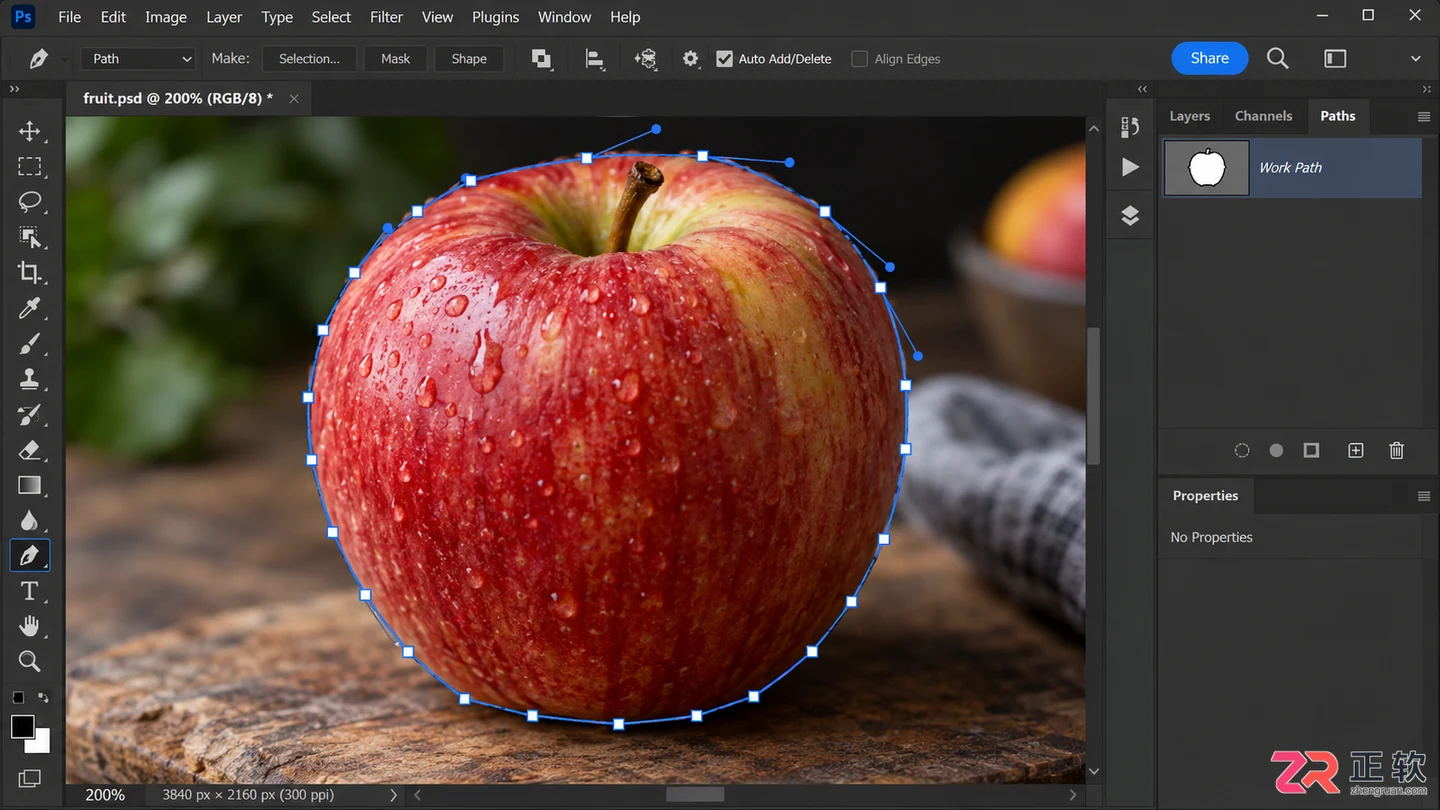The image size is (1440, 810).
Task: Toggle Auto Add/Delete checkbox
Action: pyautogui.click(x=725, y=59)
